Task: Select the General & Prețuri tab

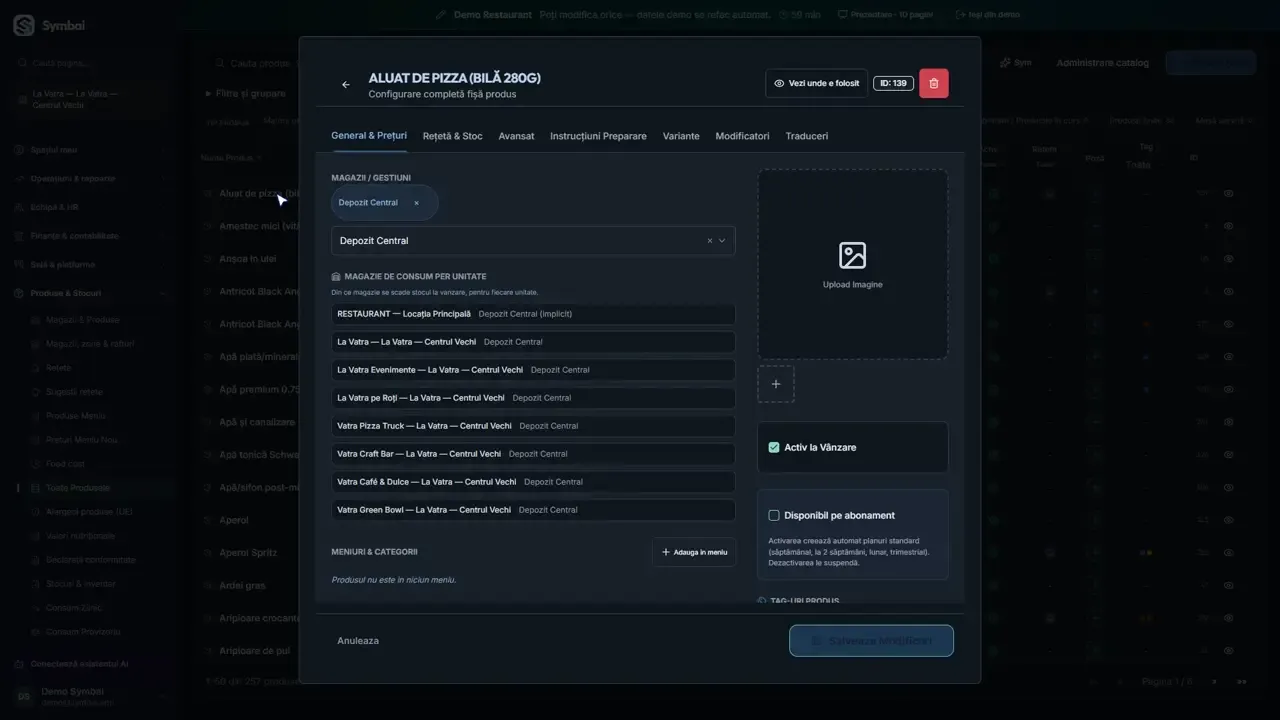Action: [369, 135]
